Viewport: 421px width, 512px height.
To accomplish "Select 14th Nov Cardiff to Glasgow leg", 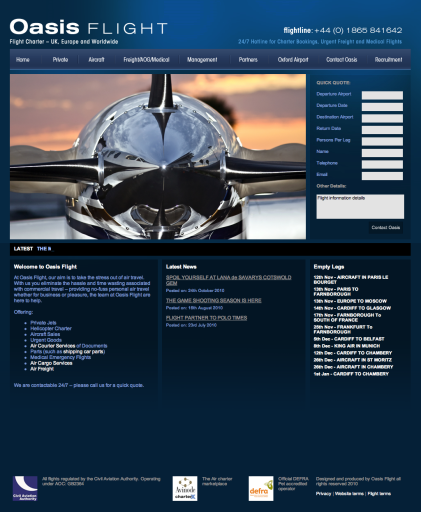I will point(352,308).
